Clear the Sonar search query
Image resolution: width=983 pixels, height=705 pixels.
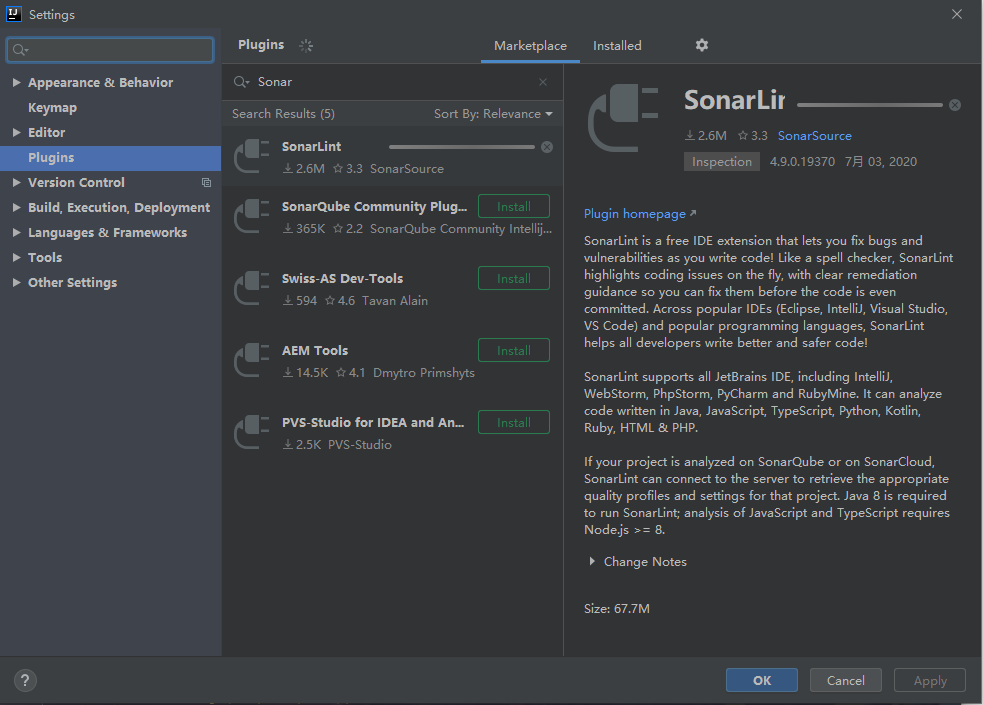(543, 82)
